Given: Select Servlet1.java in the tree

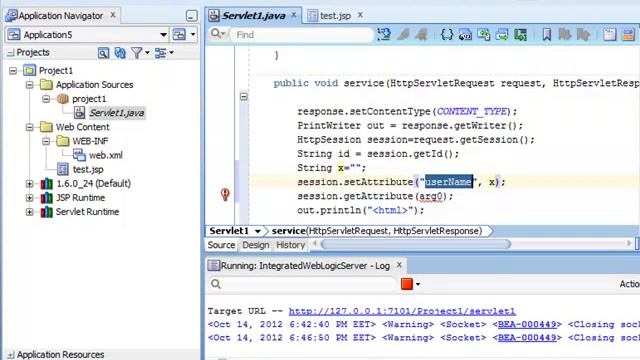Looking at the screenshot, I should [x=116, y=113].
